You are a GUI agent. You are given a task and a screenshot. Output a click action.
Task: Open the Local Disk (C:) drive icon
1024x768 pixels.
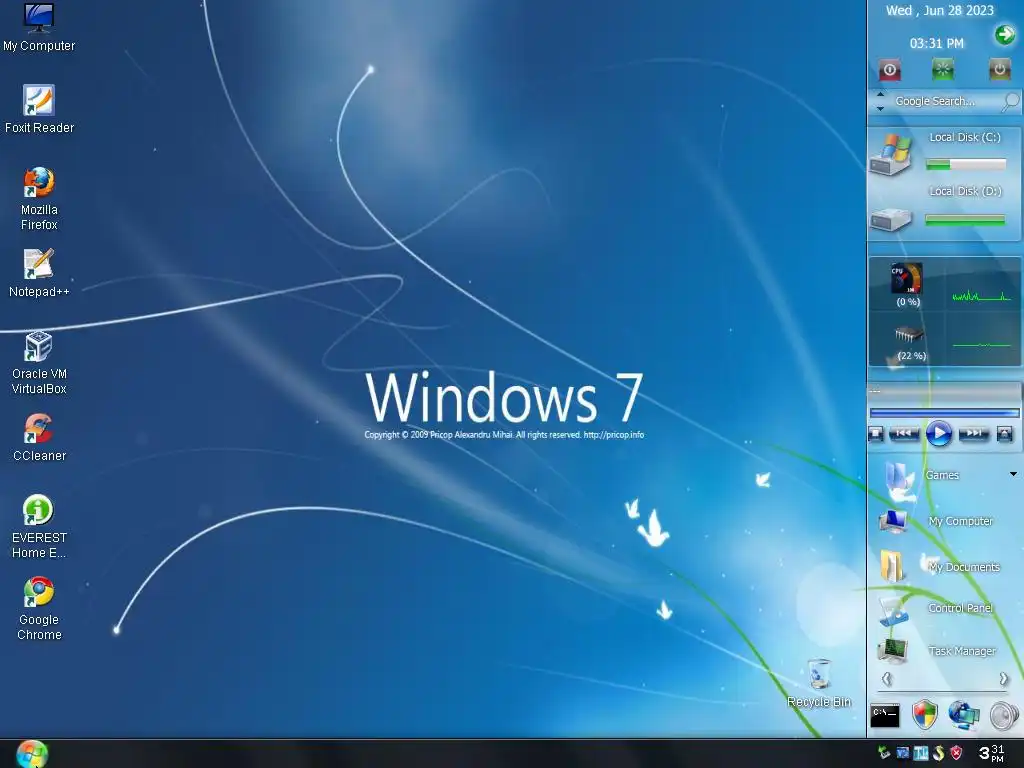click(891, 153)
